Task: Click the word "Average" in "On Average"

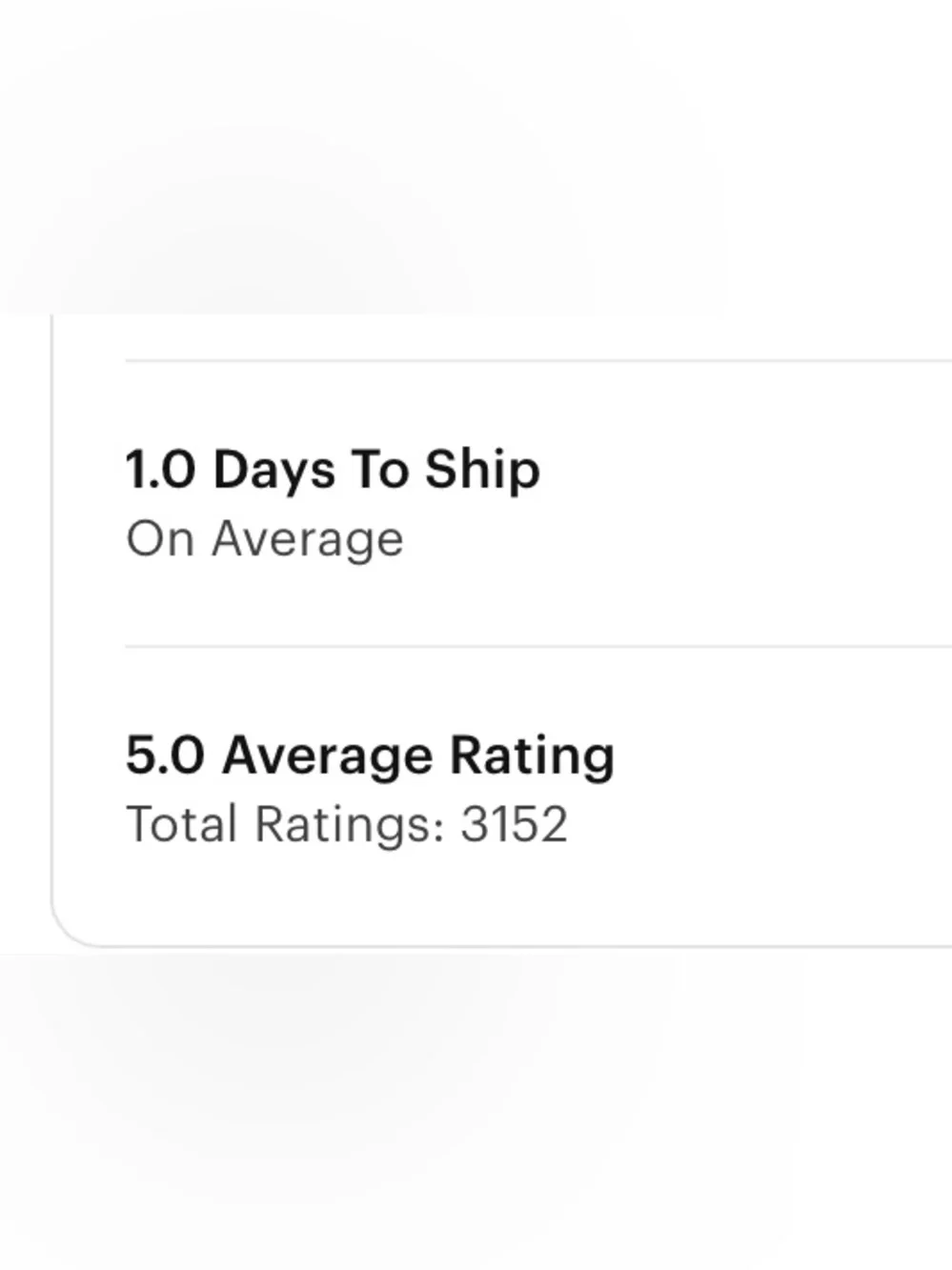Action: pyautogui.click(x=308, y=541)
